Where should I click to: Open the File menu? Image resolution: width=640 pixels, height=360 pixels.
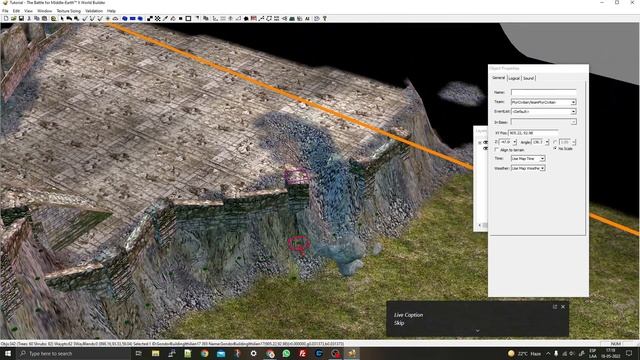click(5, 11)
